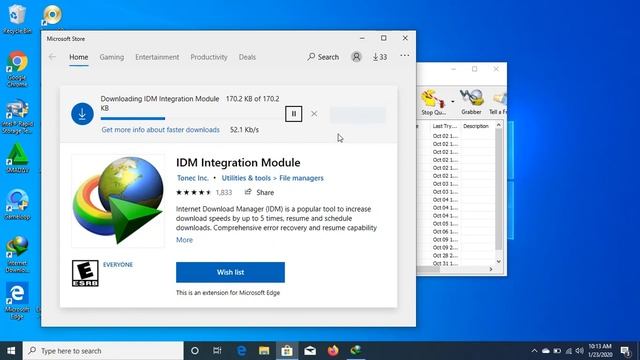Open the user account profile icon
640x360 pixels.
tap(356, 57)
